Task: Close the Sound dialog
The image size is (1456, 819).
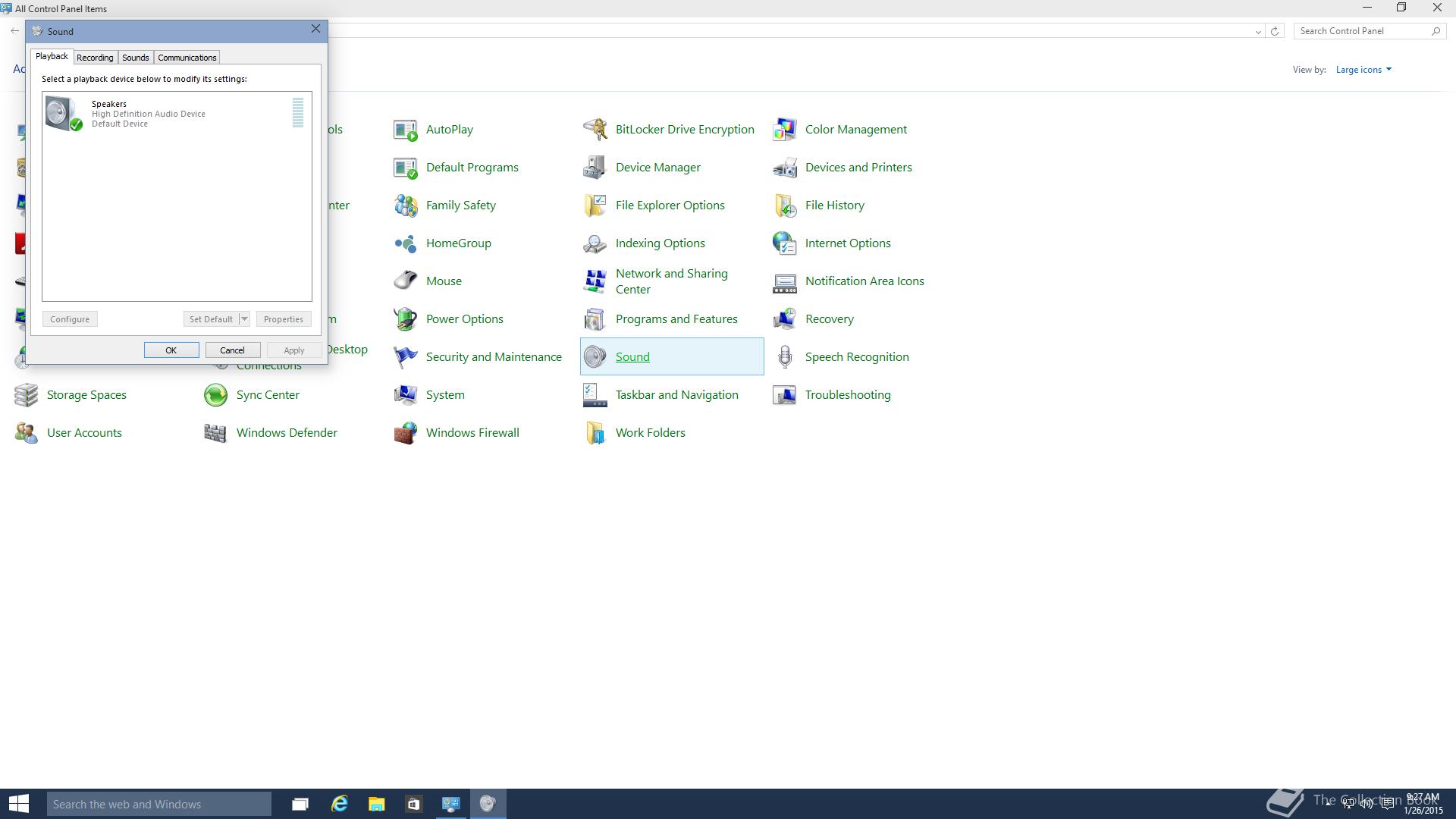Action: click(x=315, y=29)
